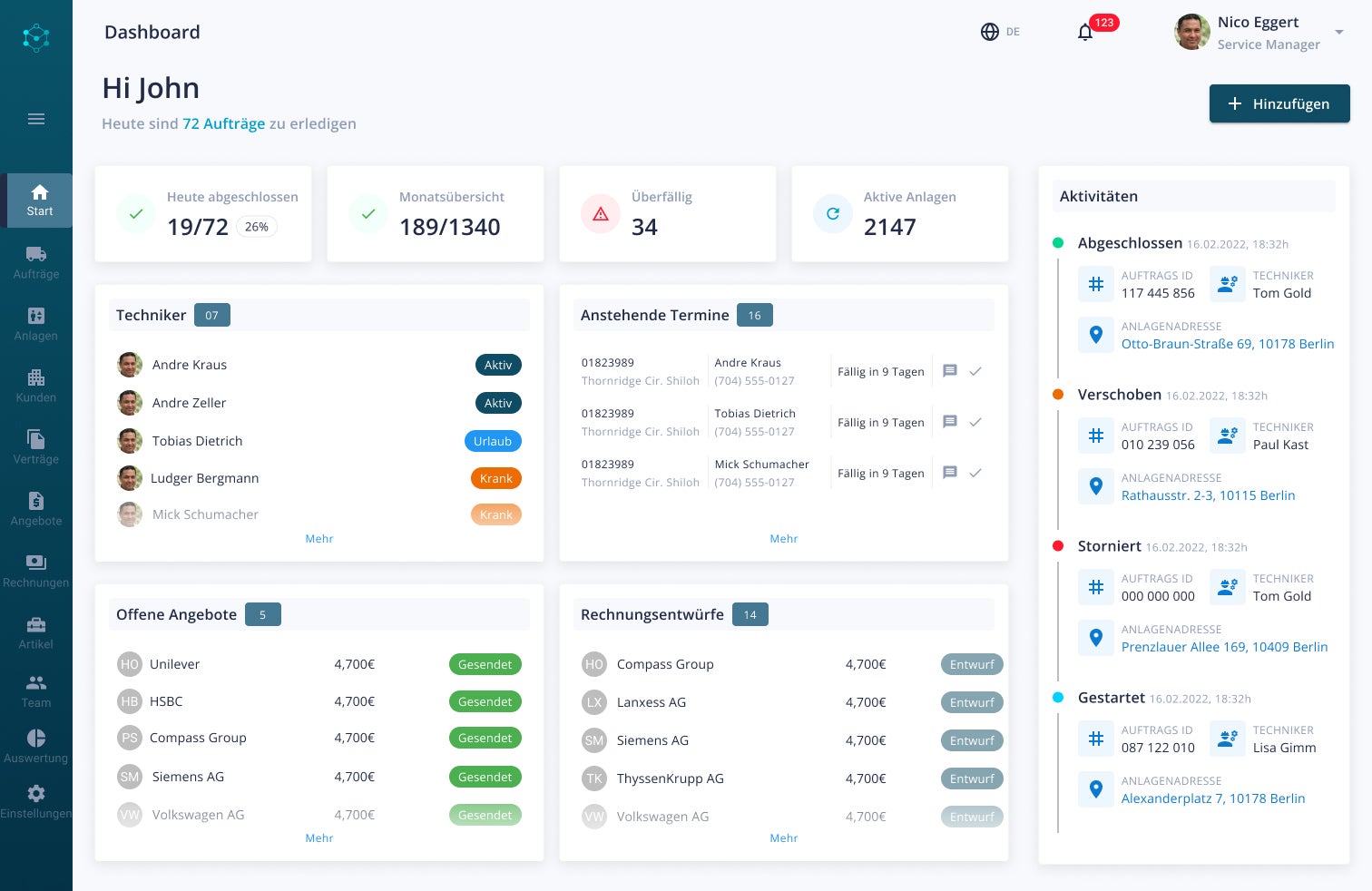The width and height of the screenshot is (1372, 891).
Task: Click the Hinzufügen button
Action: [1279, 103]
